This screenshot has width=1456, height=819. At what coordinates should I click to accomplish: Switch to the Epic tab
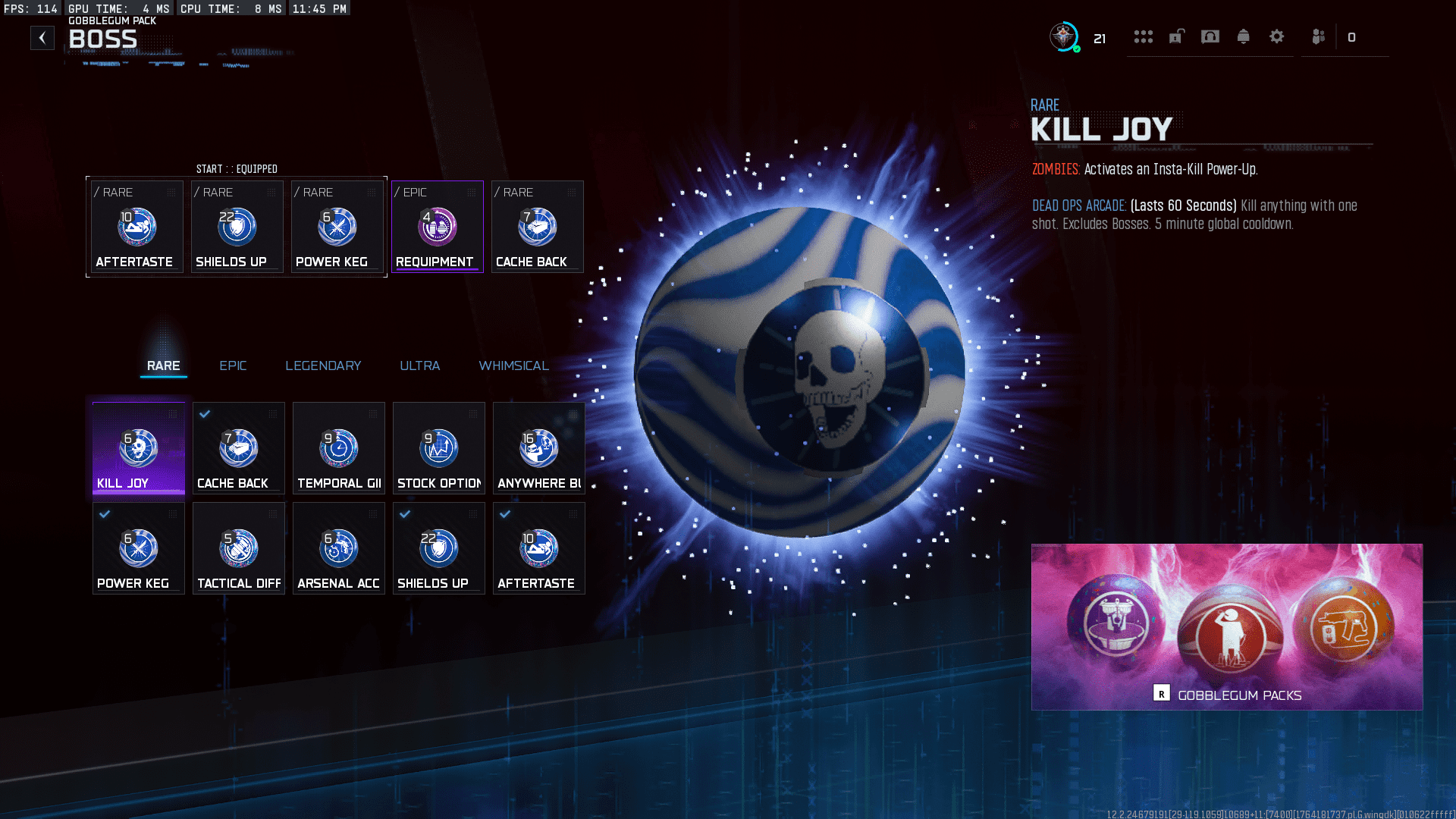pyautogui.click(x=233, y=366)
